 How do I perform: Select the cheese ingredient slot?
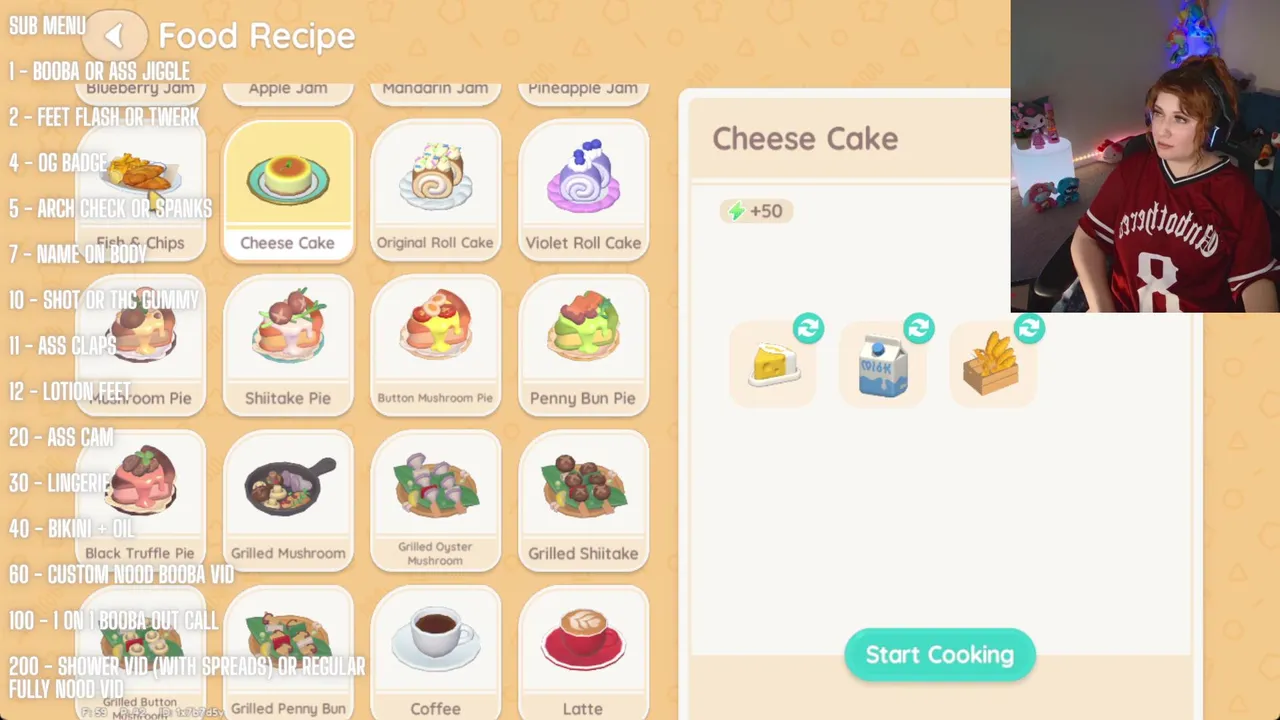(x=773, y=365)
